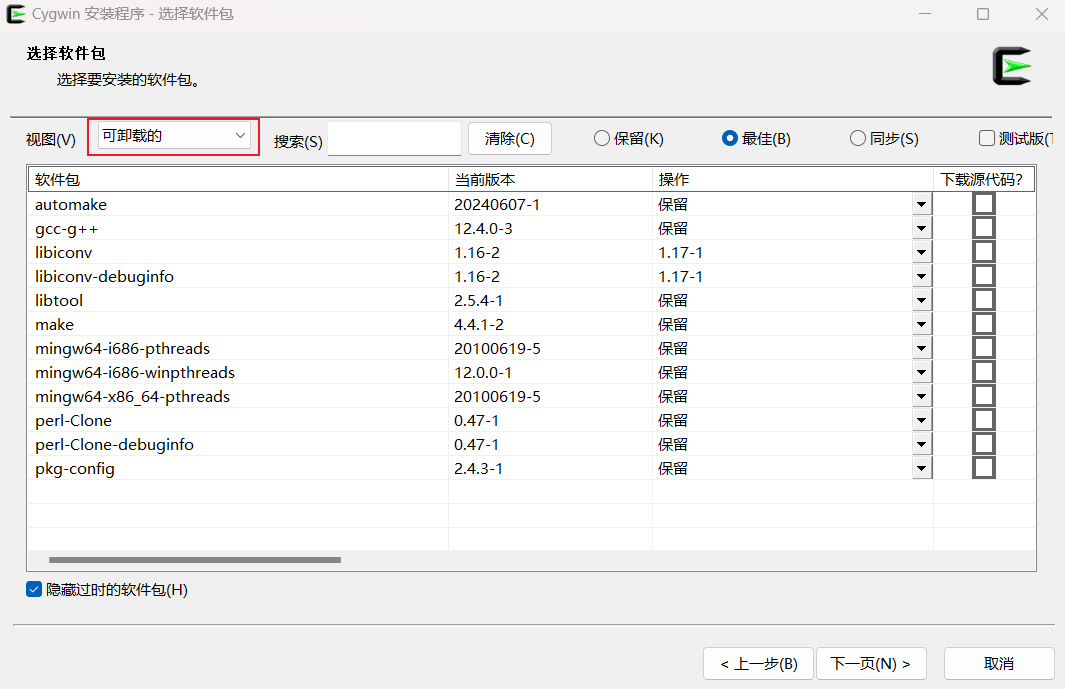Viewport: 1065px width, 689px height.
Task: Select the mingw64-i686-pthreads package name
Action: coord(122,349)
